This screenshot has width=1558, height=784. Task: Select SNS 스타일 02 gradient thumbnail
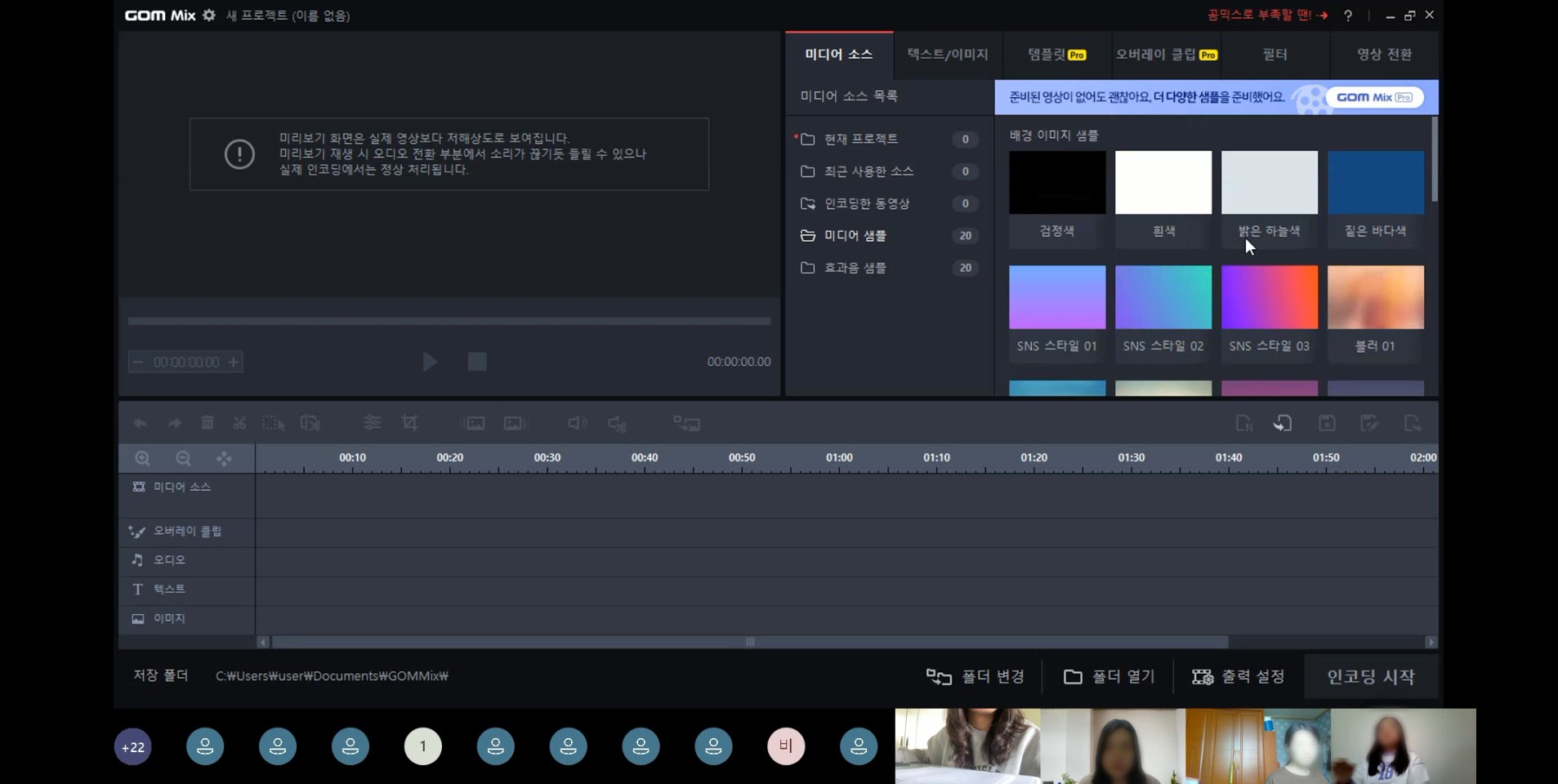tap(1163, 297)
